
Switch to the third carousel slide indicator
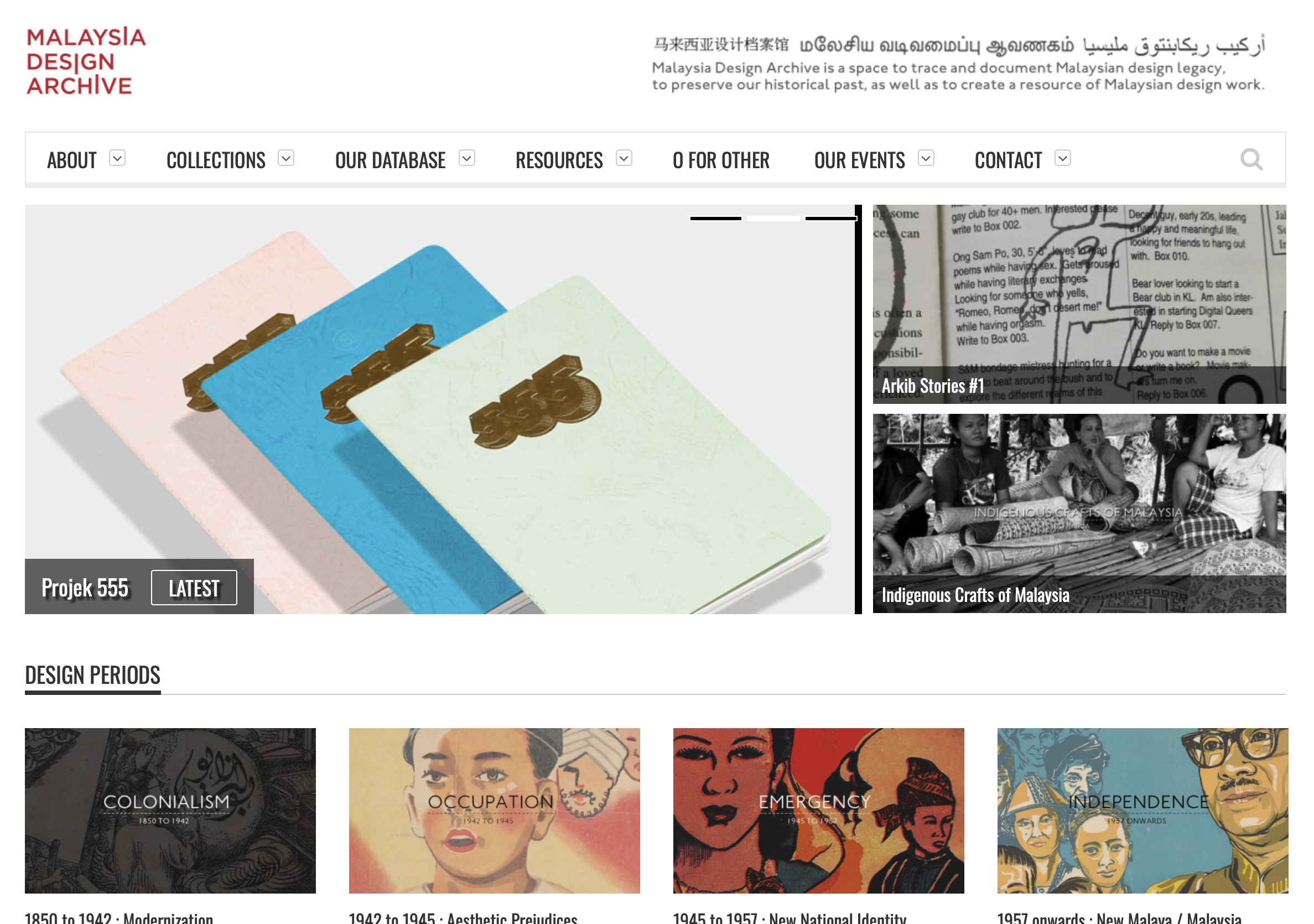coord(830,218)
